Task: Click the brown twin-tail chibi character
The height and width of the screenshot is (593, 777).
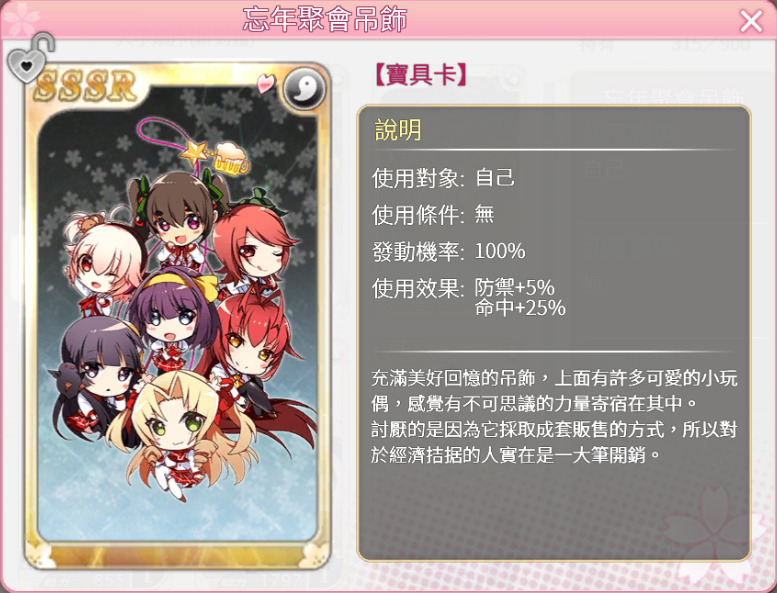Action: [x=177, y=216]
